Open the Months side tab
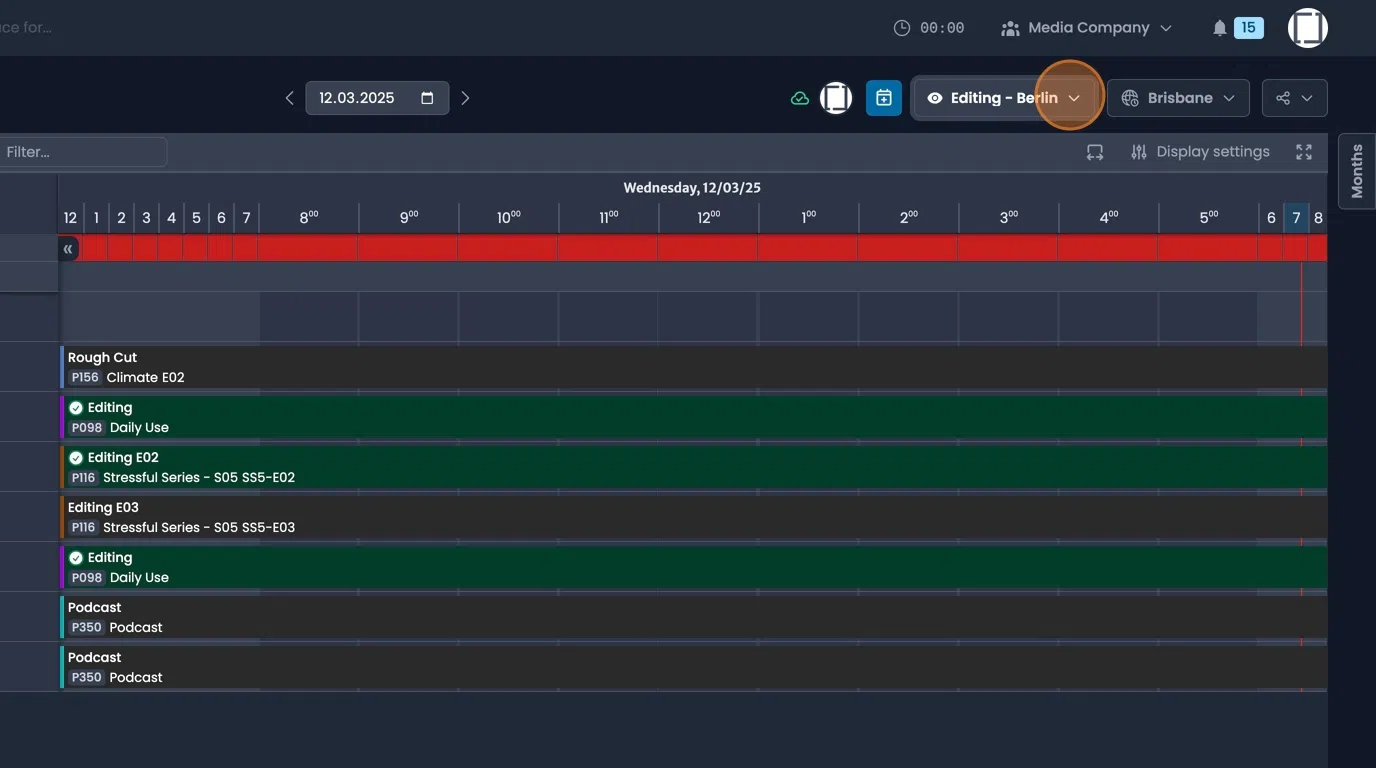Screen dimensions: 1376x768 tap(1357, 171)
